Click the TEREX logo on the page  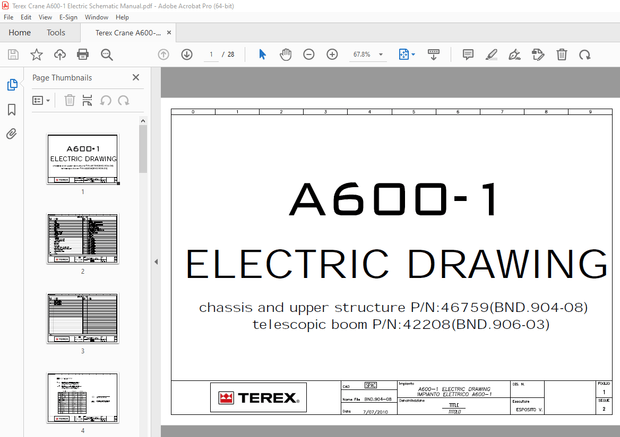[259, 397]
